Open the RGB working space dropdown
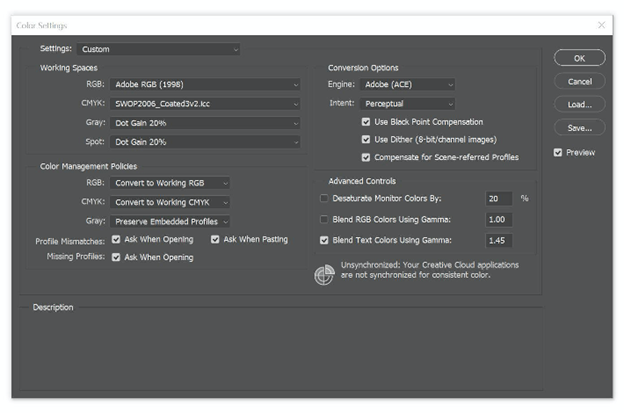 (x=205, y=84)
